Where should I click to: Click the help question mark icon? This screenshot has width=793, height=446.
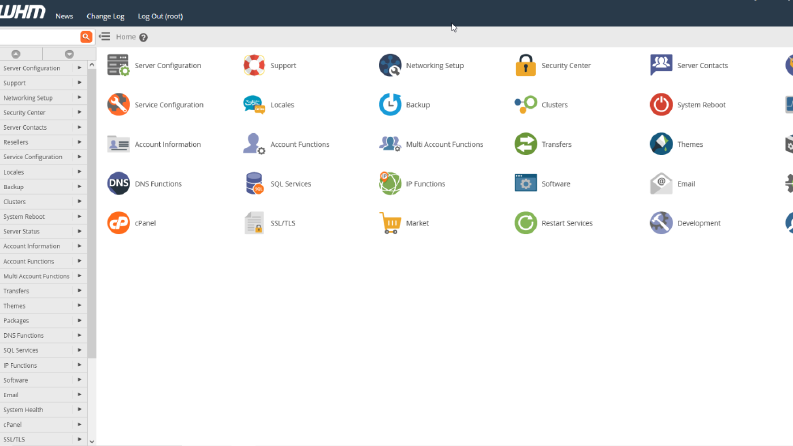click(x=144, y=37)
